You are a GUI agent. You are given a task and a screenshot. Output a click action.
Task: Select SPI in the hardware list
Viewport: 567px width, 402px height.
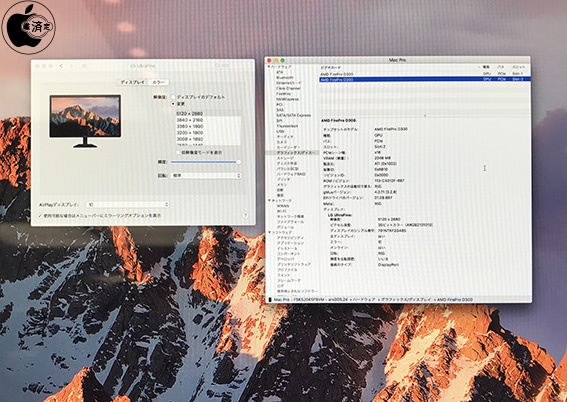point(279,121)
